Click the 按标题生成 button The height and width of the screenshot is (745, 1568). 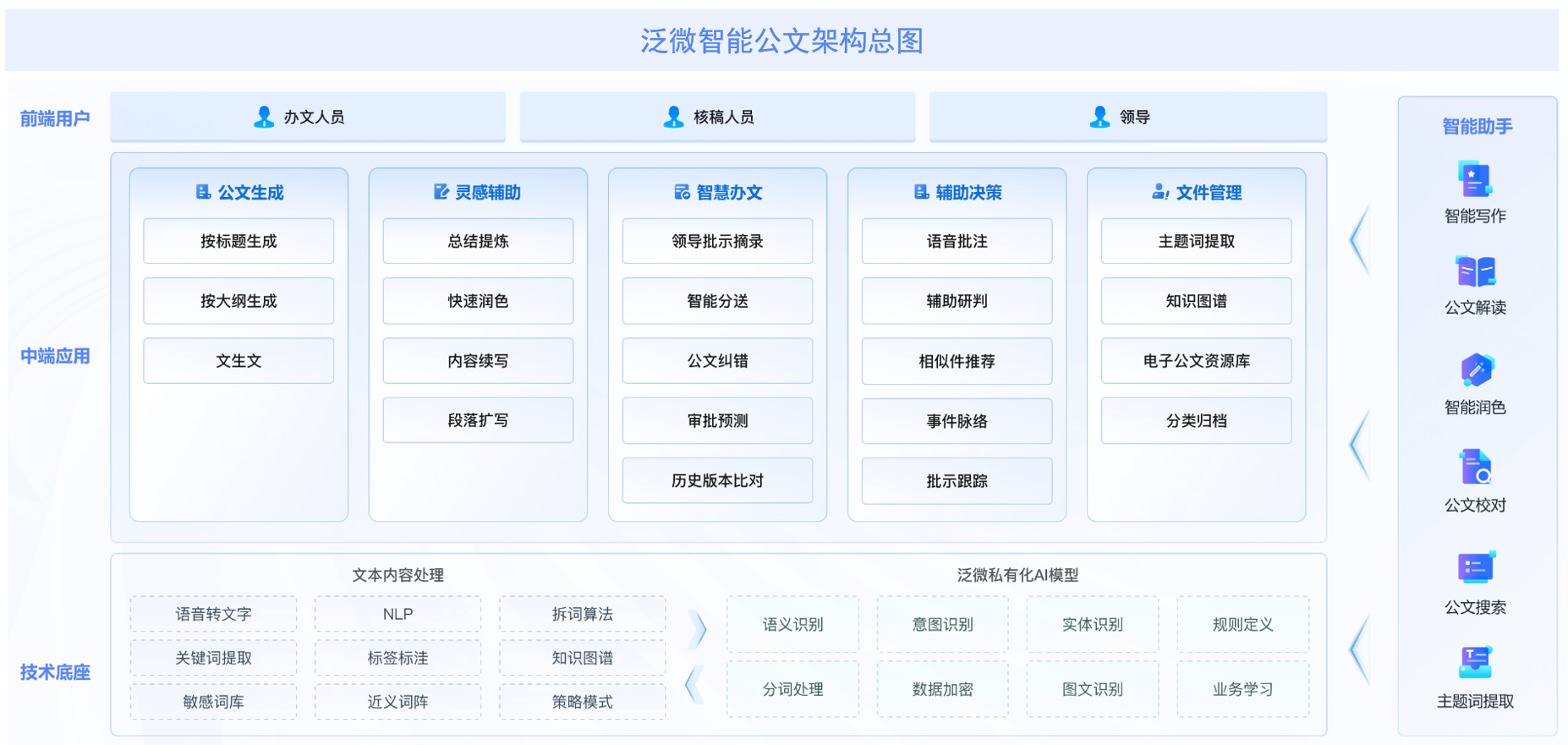[x=238, y=241]
